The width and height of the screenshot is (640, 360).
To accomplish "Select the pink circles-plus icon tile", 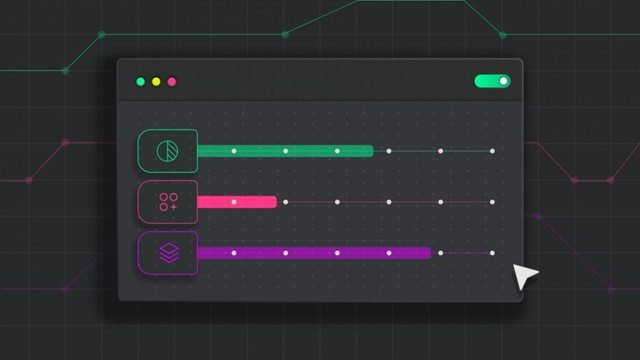I will (x=168, y=202).
